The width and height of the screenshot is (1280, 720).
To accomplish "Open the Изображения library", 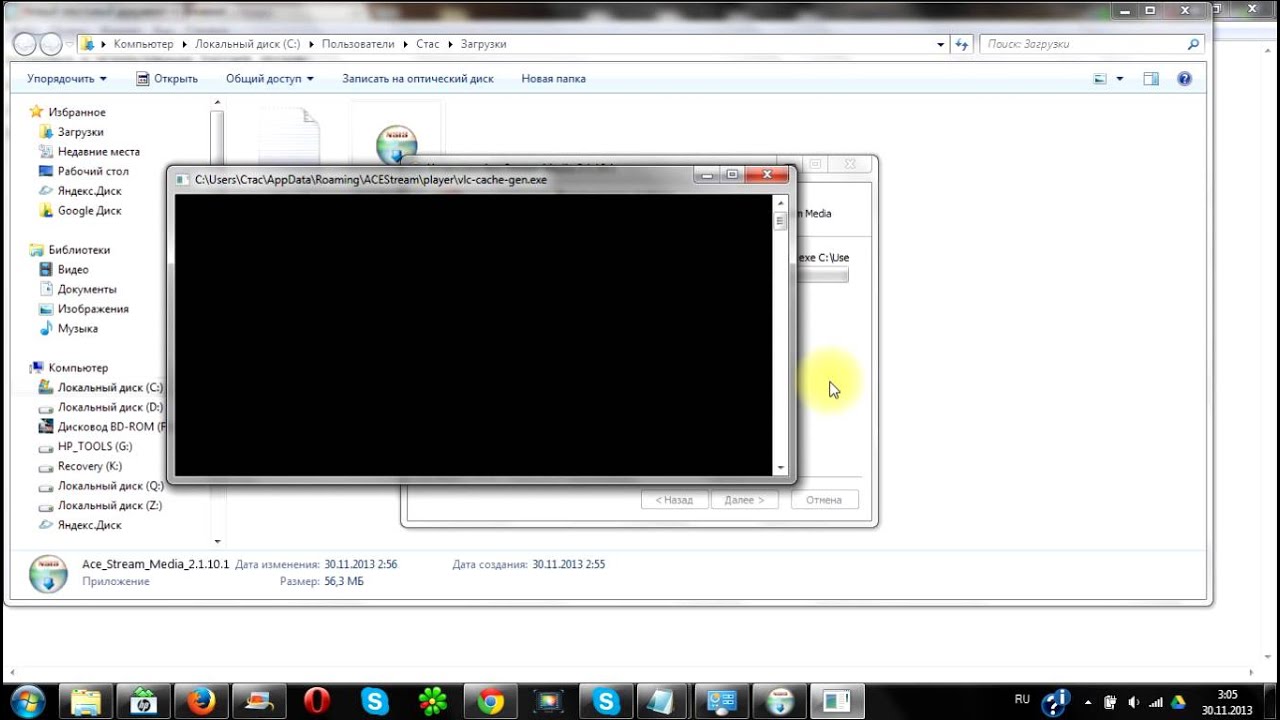I will tap(93, 309).
